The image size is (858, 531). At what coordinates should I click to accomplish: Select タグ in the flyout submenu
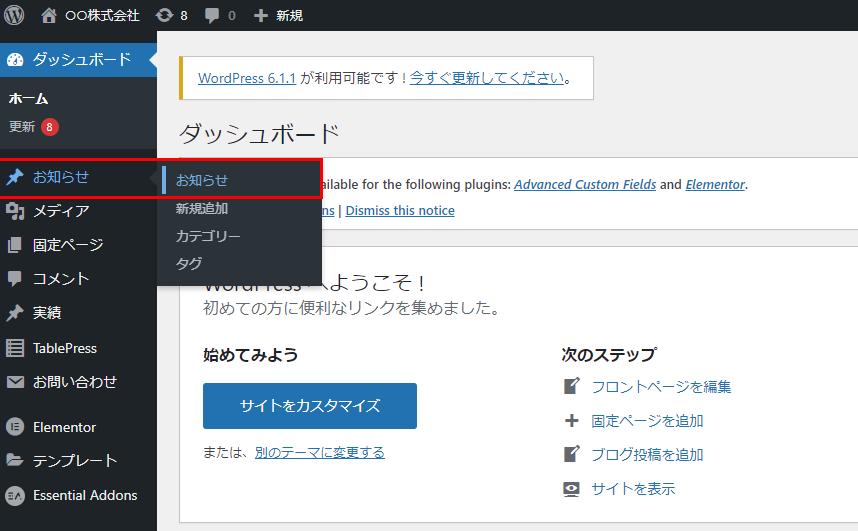click(189, 264)
